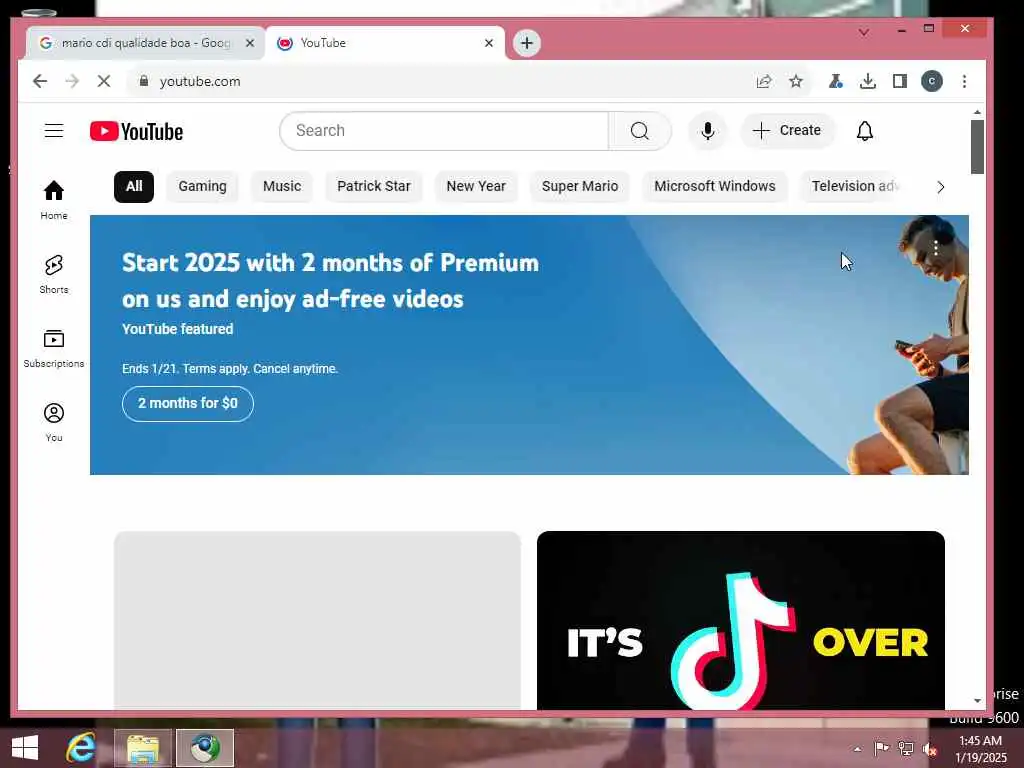Select the All filter chip
The width and height of the screenshot is (1024, 768).
[x=134, y=186]
